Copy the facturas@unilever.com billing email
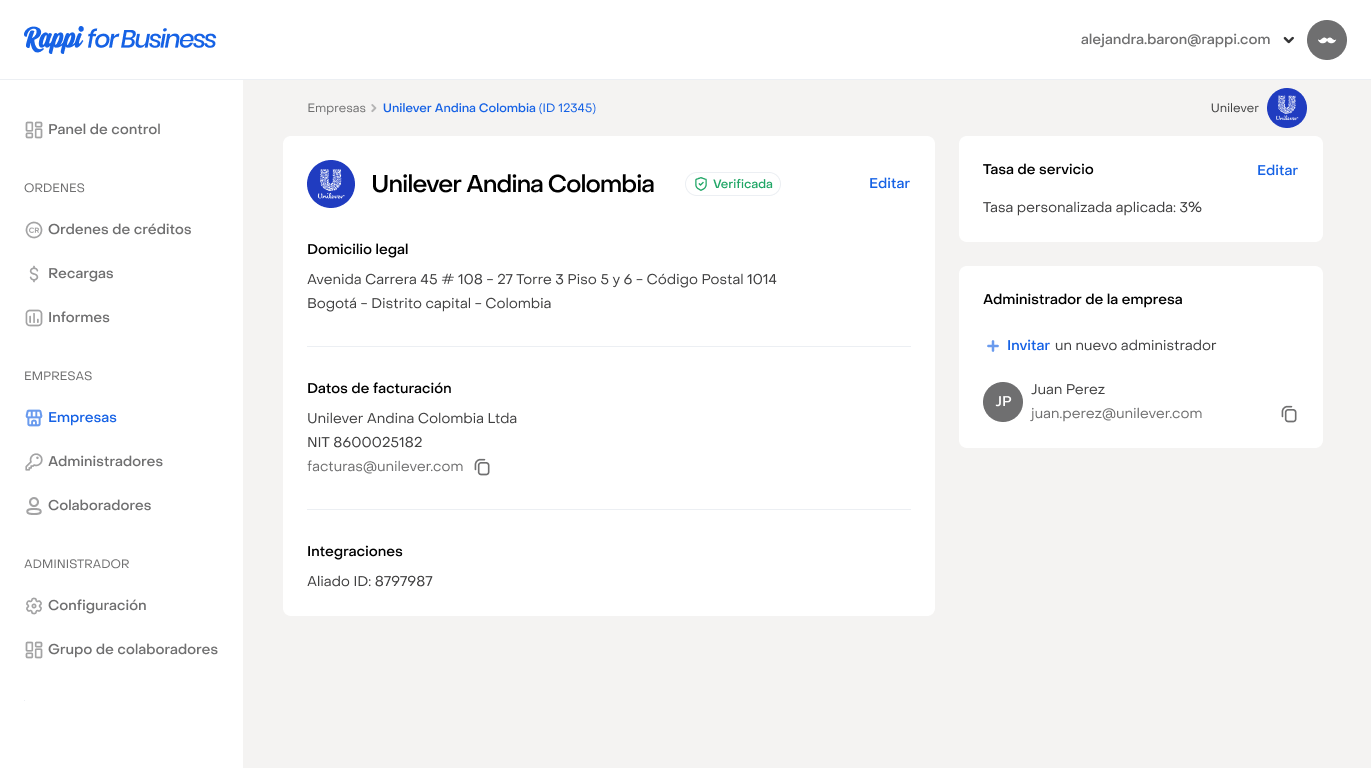 coord(482,467)
